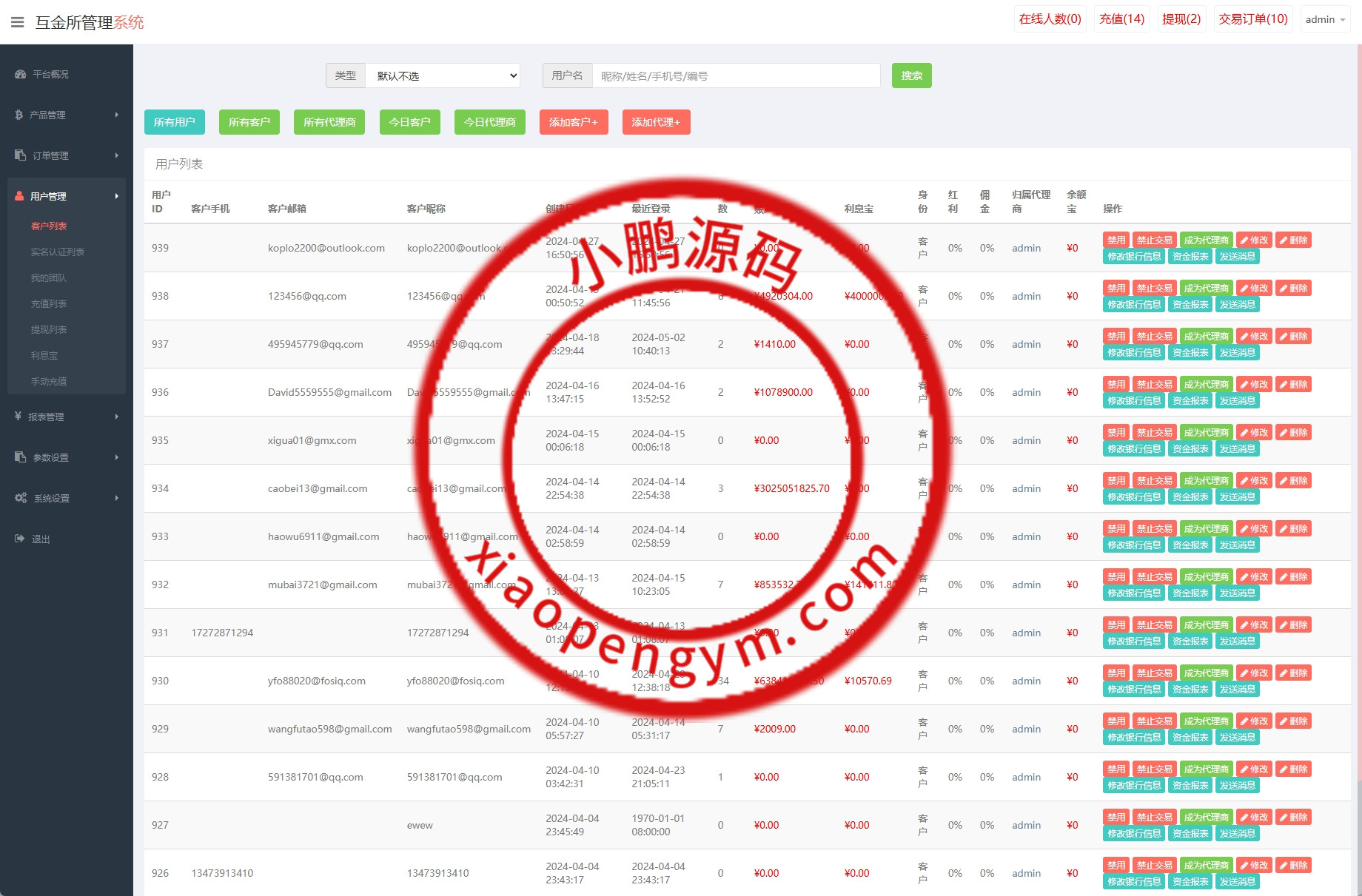This screenshot has height=896, width=1362.
Task: Show 今日代理商 filter list
Action: click(489, 122)
